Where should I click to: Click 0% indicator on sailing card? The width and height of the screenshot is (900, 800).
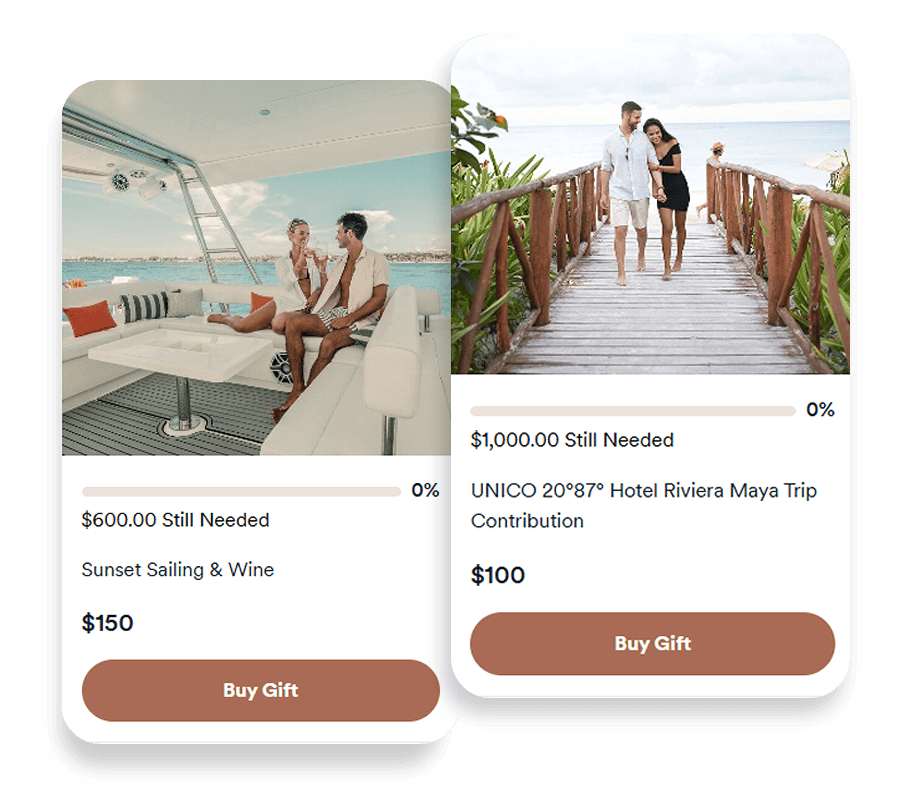[x=425, y=490]
